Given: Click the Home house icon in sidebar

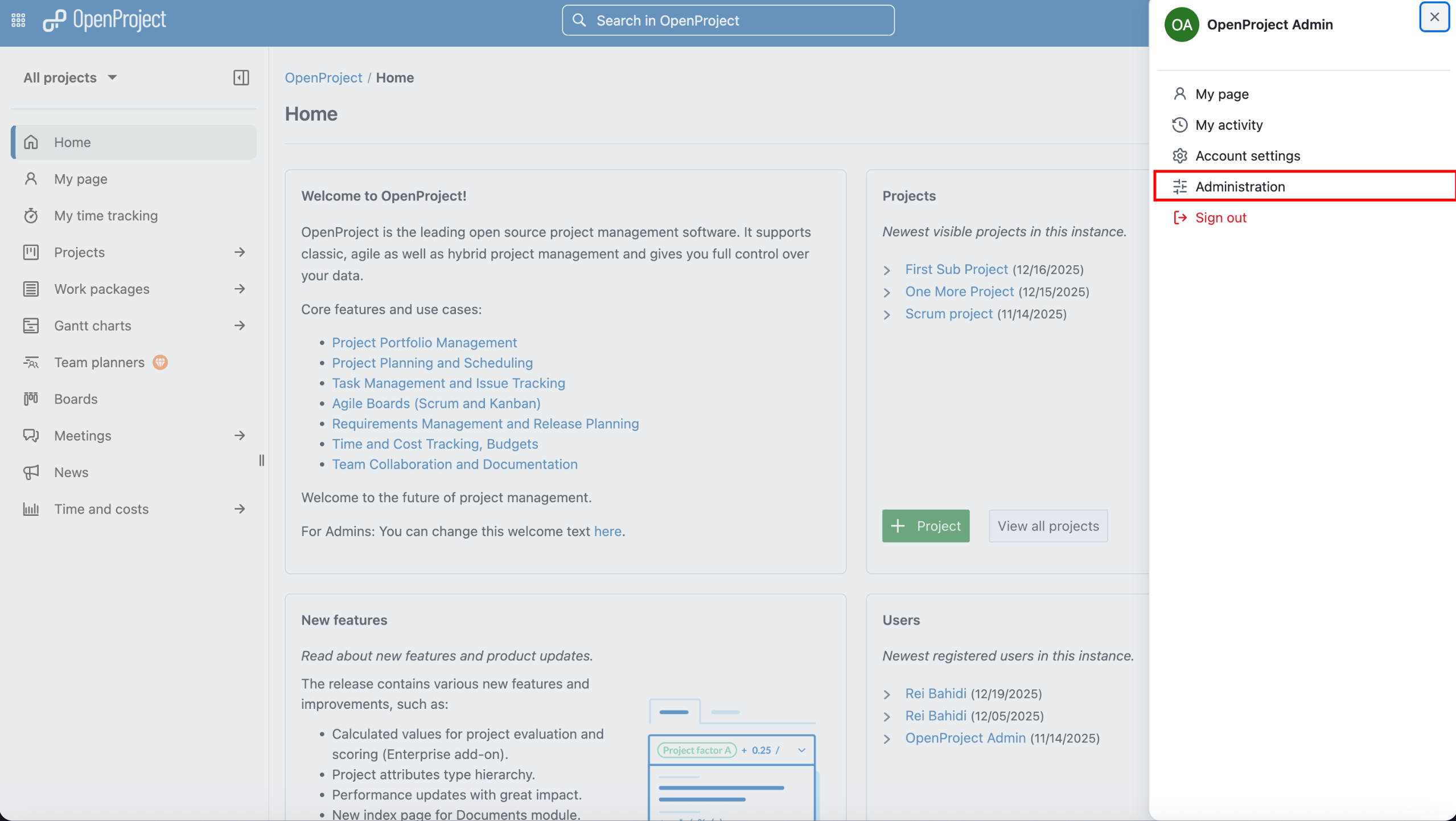Looking at the screenshot, I should click(31, 142).
